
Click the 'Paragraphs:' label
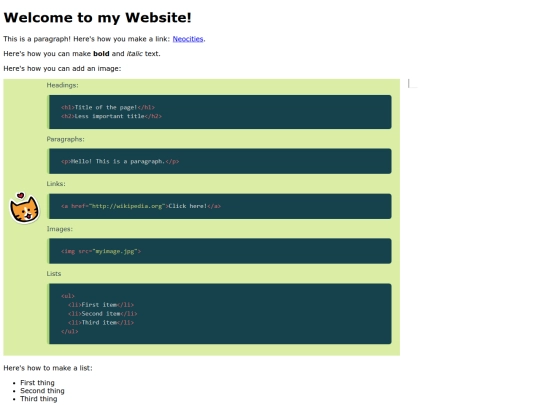[x=65, y=139]
